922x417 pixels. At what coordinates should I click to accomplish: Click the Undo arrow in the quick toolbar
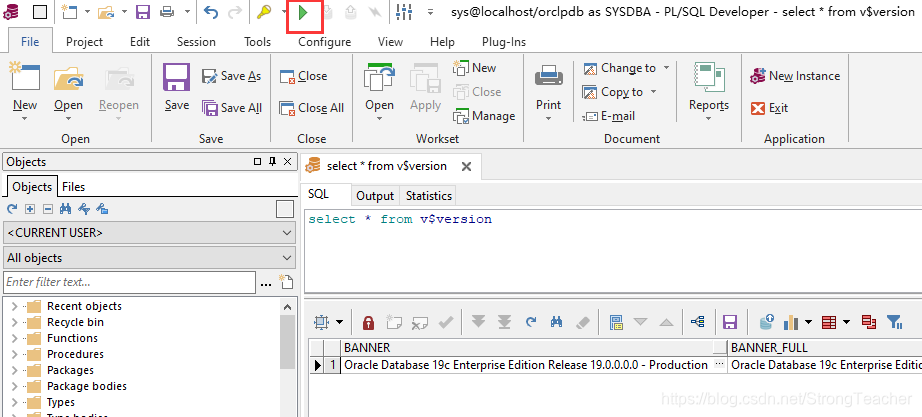[211, 12]
